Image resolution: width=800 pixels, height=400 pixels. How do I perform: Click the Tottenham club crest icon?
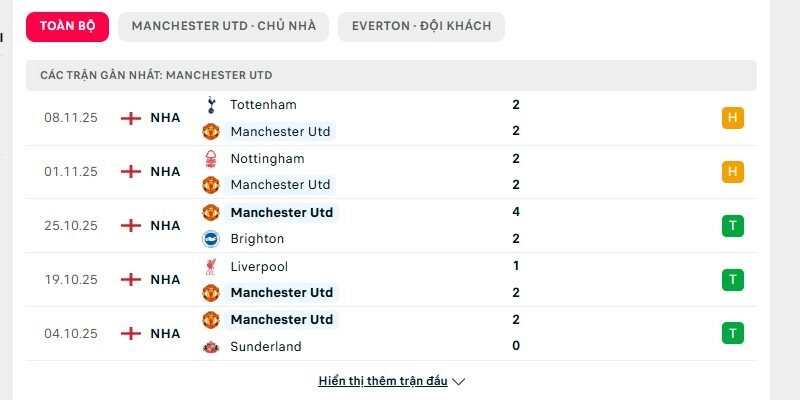(x=210, y=104)
